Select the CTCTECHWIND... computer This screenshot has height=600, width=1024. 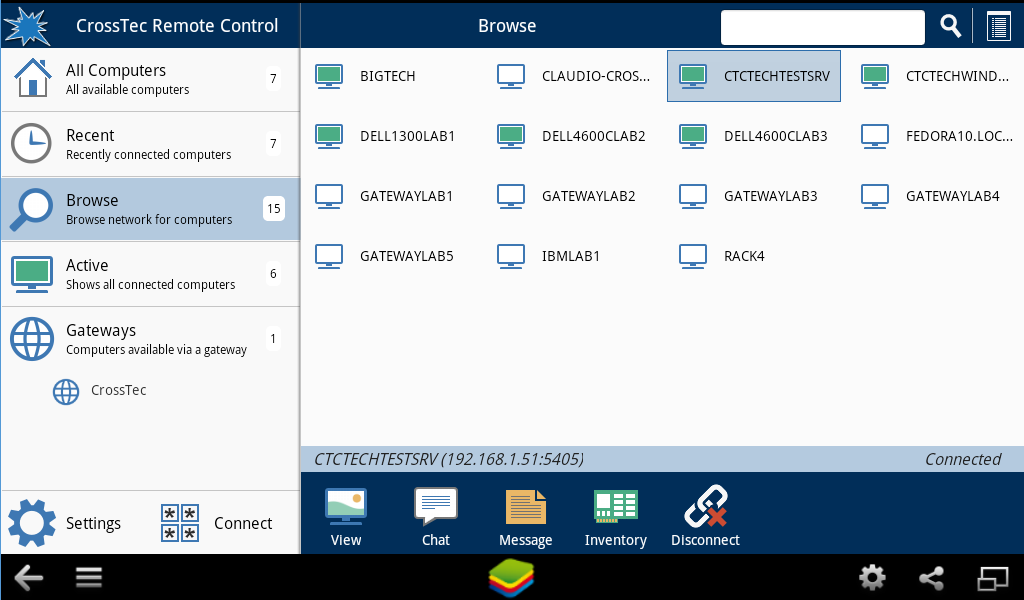point(935,76)
